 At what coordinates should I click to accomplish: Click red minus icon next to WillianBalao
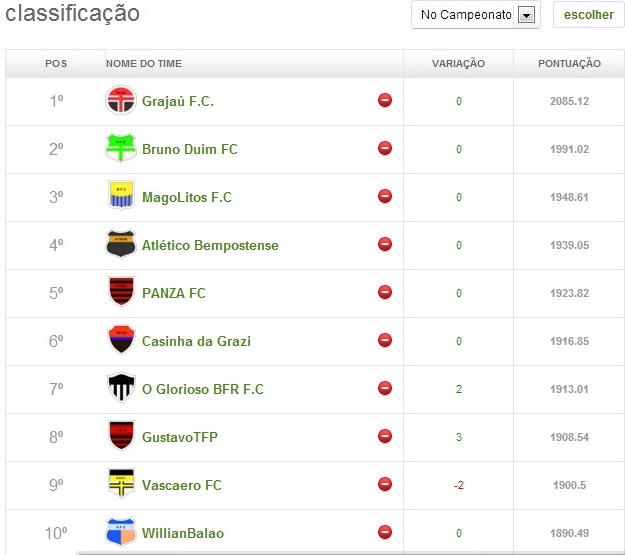point(385,532)
